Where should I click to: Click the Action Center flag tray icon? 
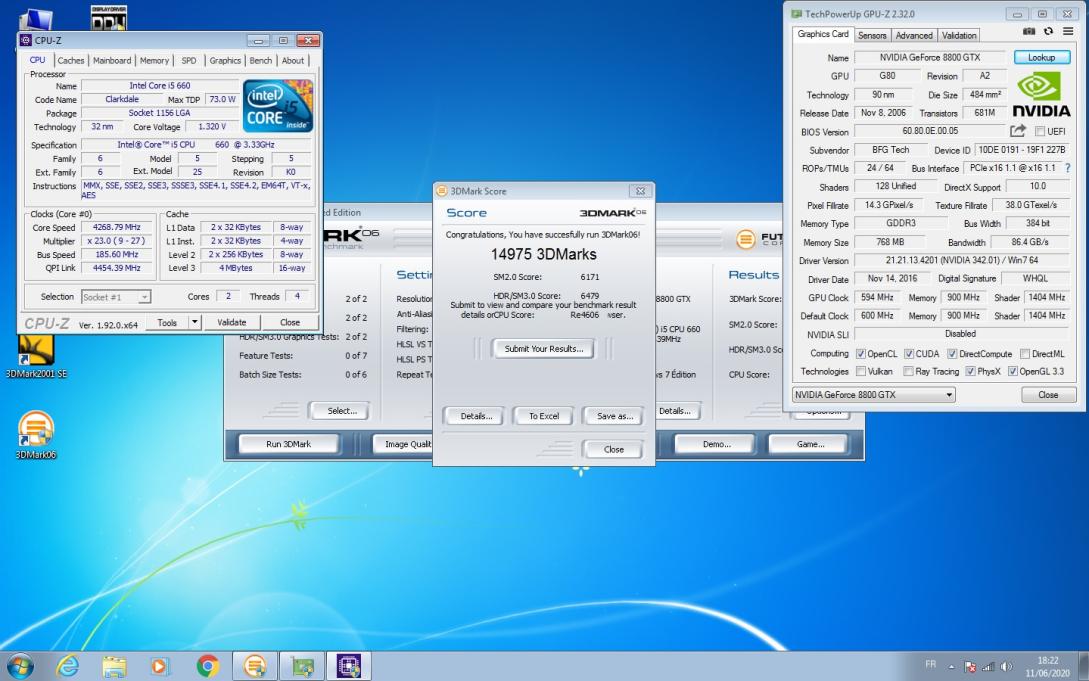(x=970, y=667)
